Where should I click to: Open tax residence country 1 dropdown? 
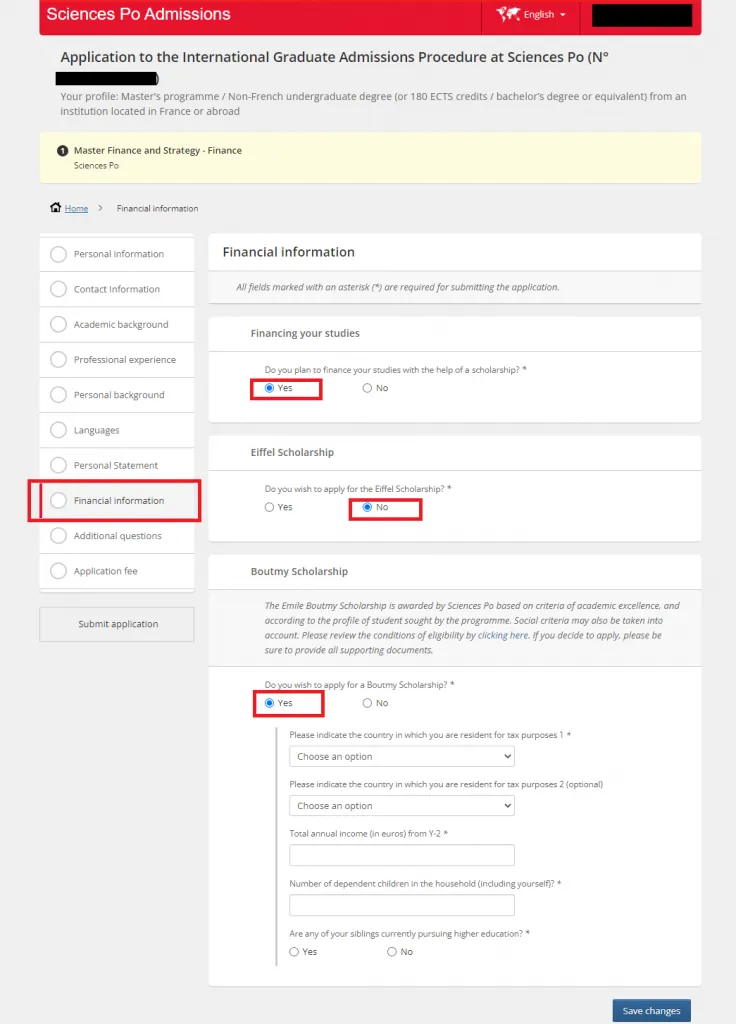(402, 756)
